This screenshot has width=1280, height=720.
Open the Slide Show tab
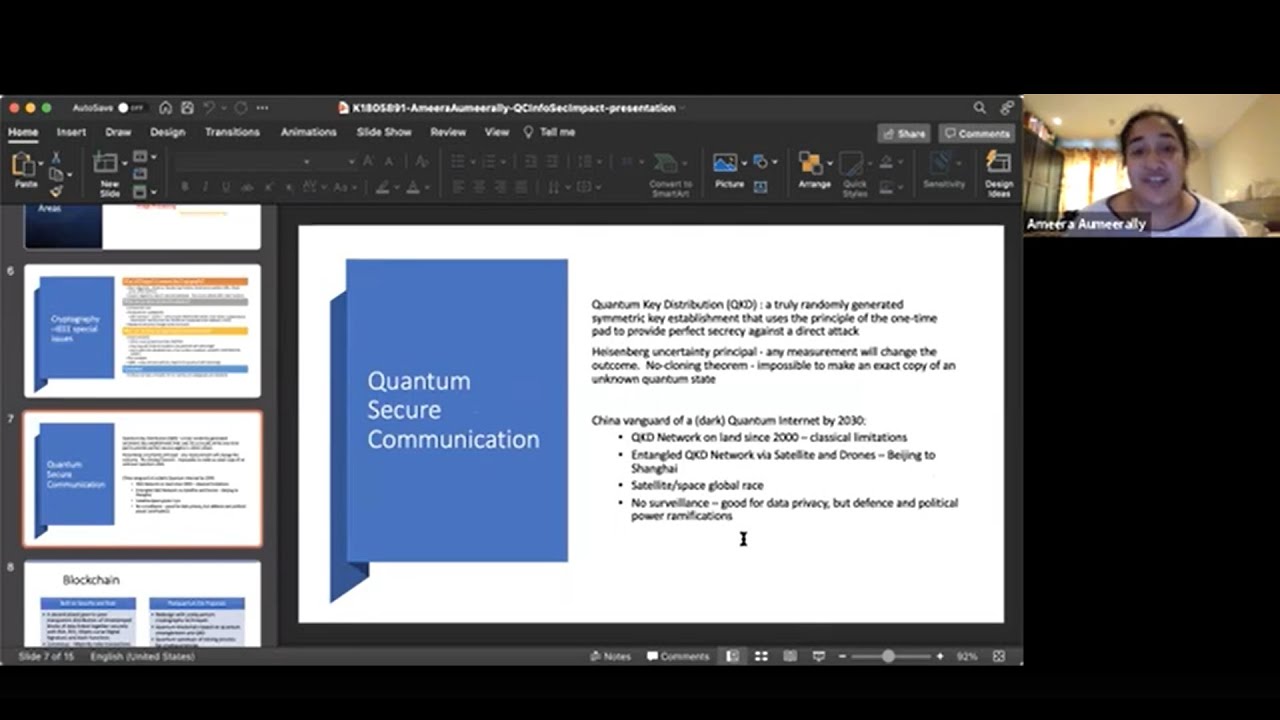384,132
